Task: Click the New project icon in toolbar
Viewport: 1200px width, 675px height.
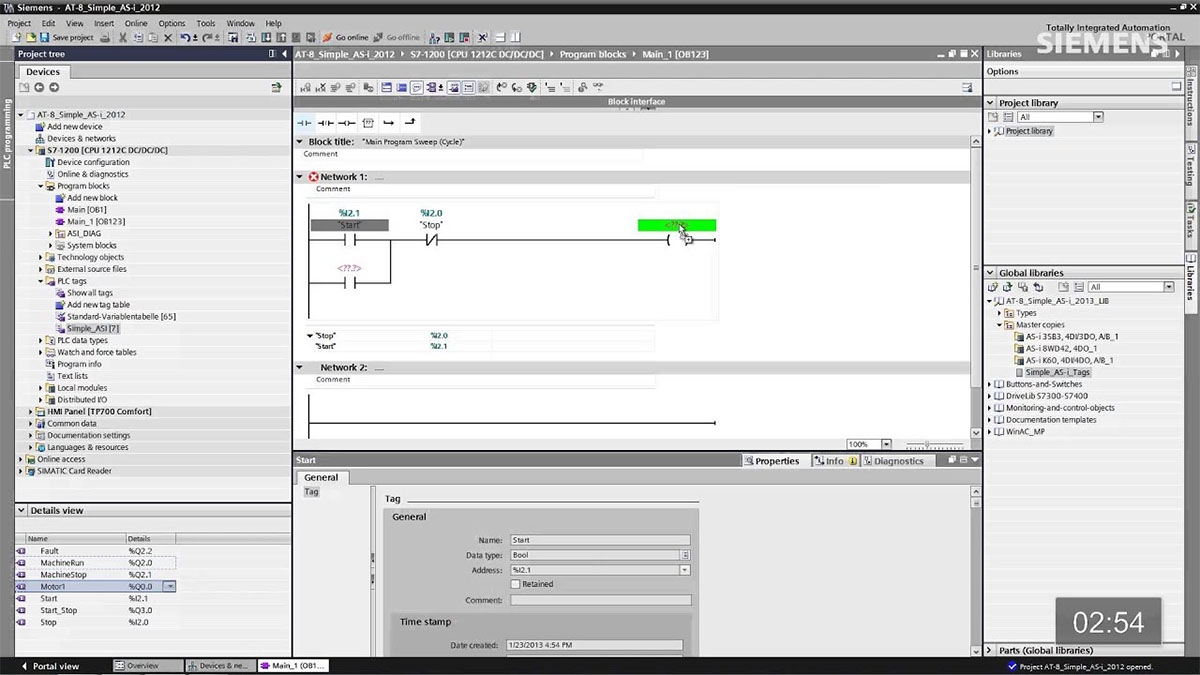Action: (x=17, y=37)
